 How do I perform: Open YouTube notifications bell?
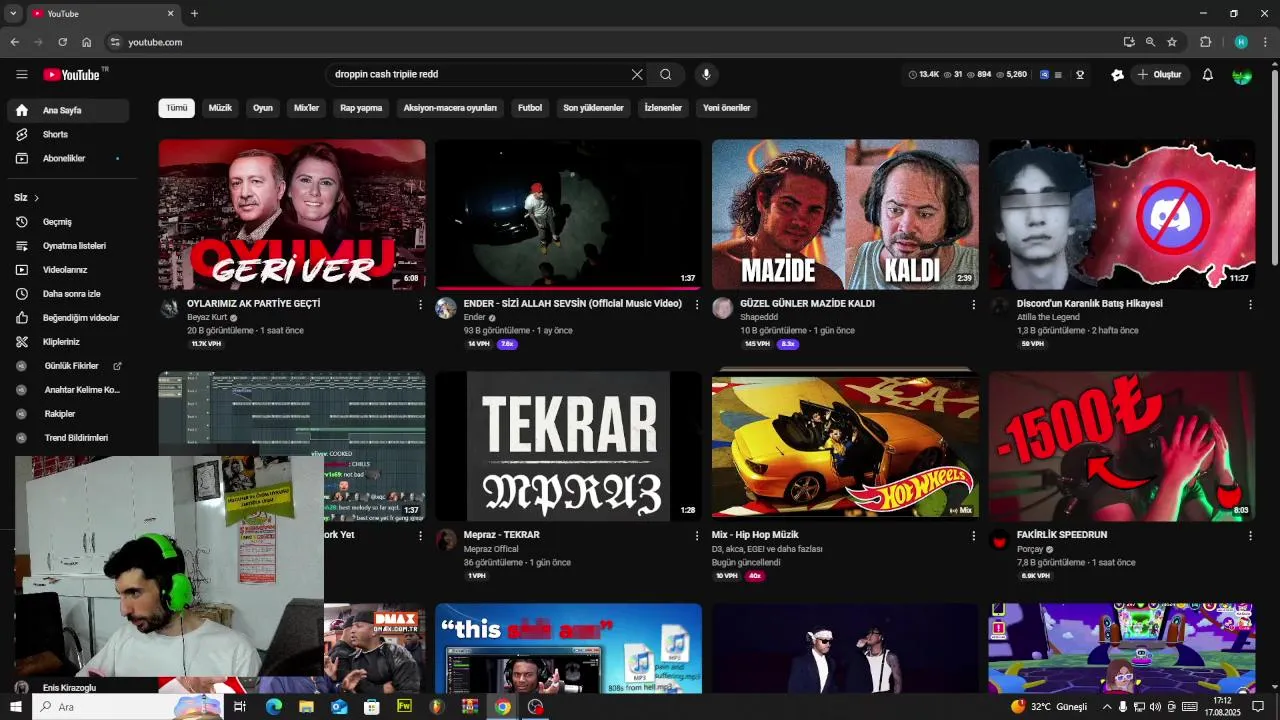[x=1208, y=75]
